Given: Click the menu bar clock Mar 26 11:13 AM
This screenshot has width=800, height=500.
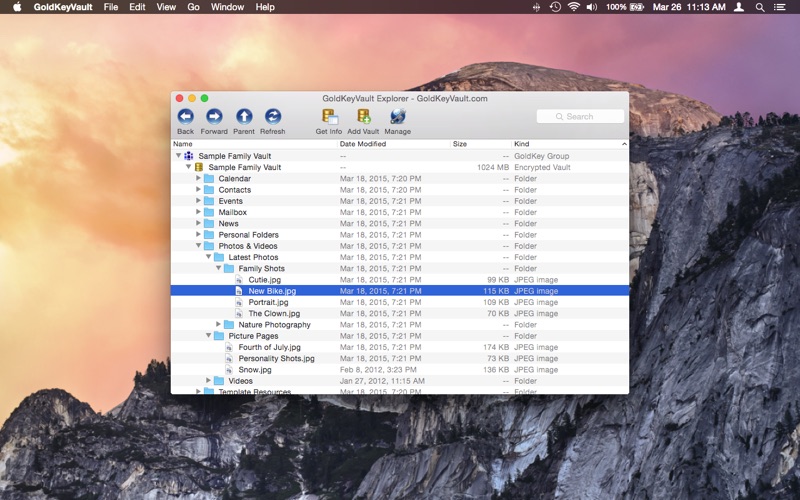Looking at the screenshot, I should (x=689, y=7).
